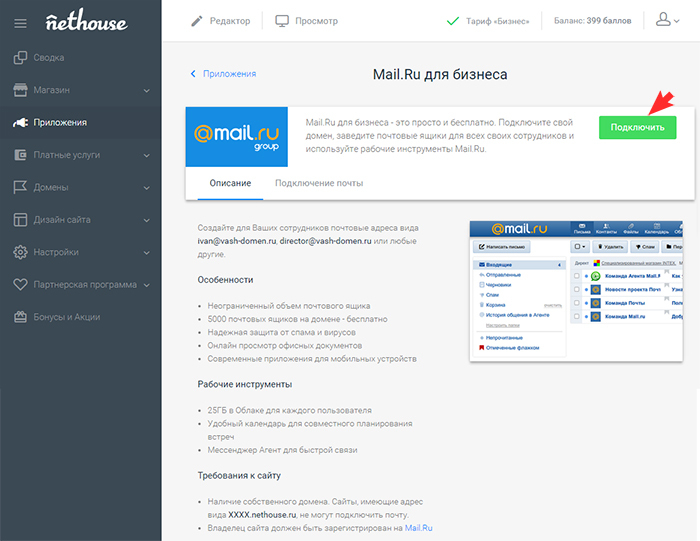Viewport: 700px width, 541px height.
Task: Click the Mail.Ru для бизнеса heading
Action: coord(440,74)
